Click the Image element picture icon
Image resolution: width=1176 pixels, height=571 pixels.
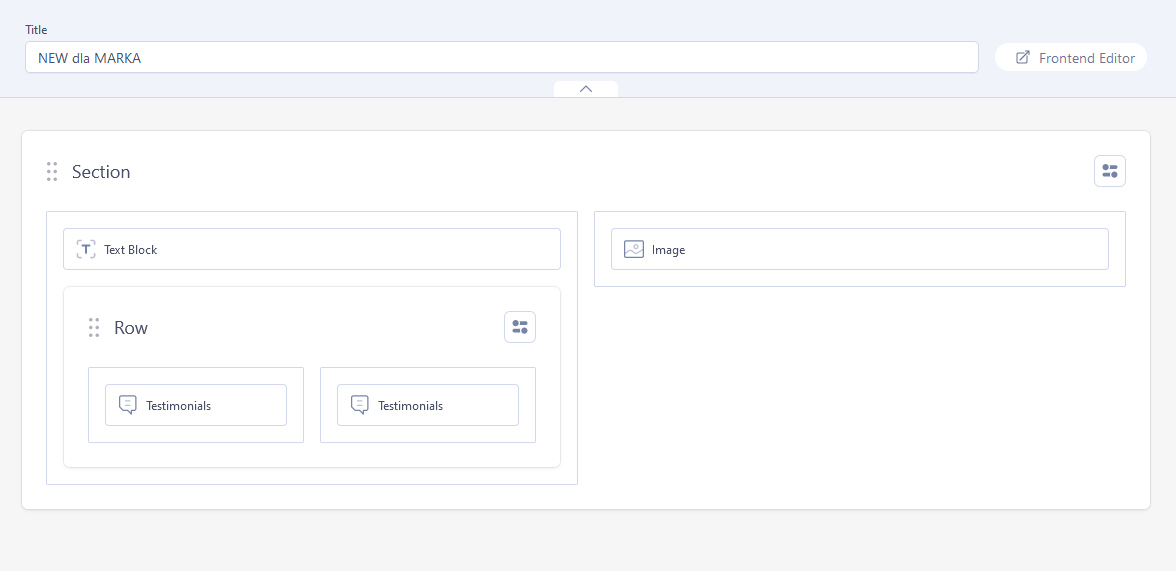pyautogui.click(x=634, y=249)
